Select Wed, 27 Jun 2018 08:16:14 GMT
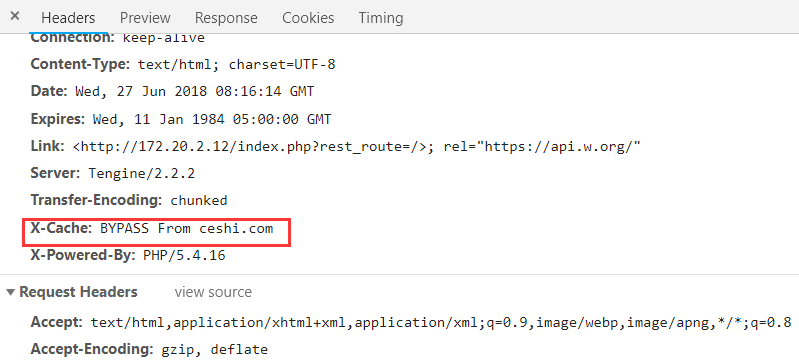This screenshot has height=364, width=799. [x=195, y=92]
